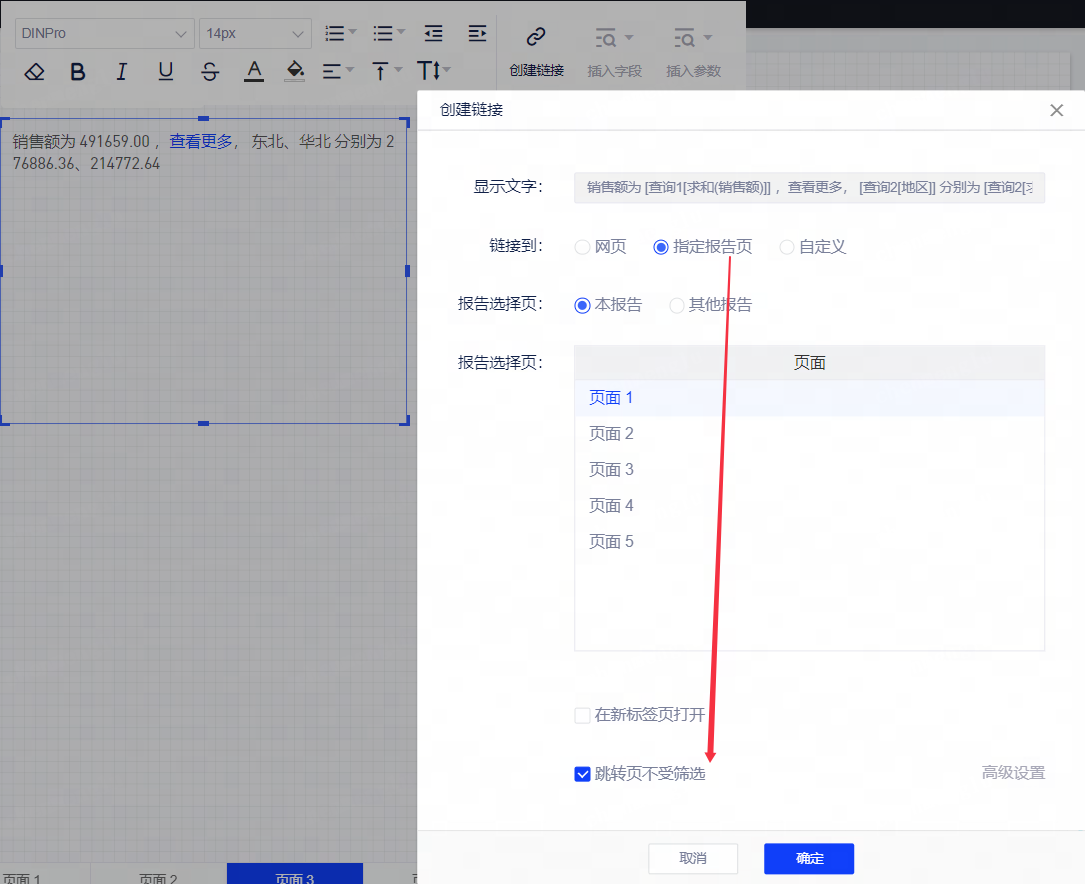Click the 创建链接 link icon in toolbar
The image size is (1085, 884).
(x=536, y=38)
